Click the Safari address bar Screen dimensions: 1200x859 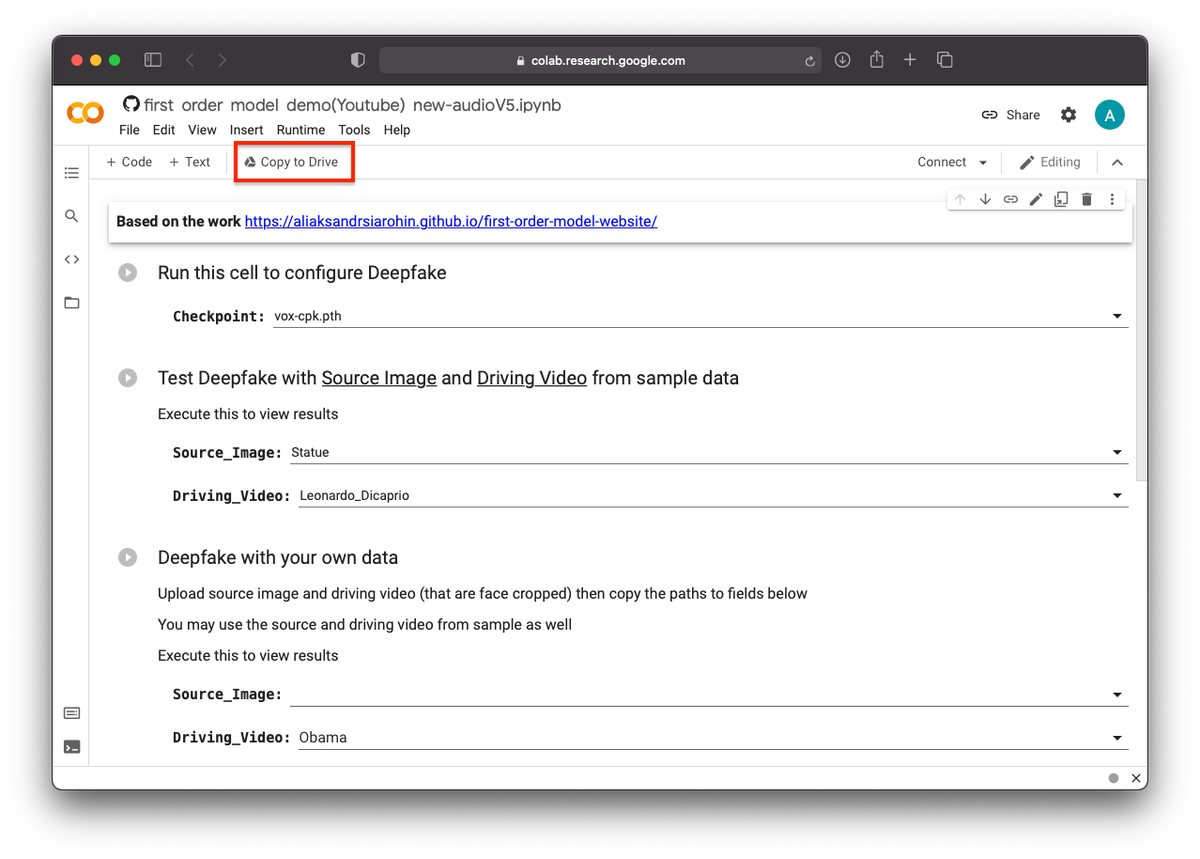[601, 60]
